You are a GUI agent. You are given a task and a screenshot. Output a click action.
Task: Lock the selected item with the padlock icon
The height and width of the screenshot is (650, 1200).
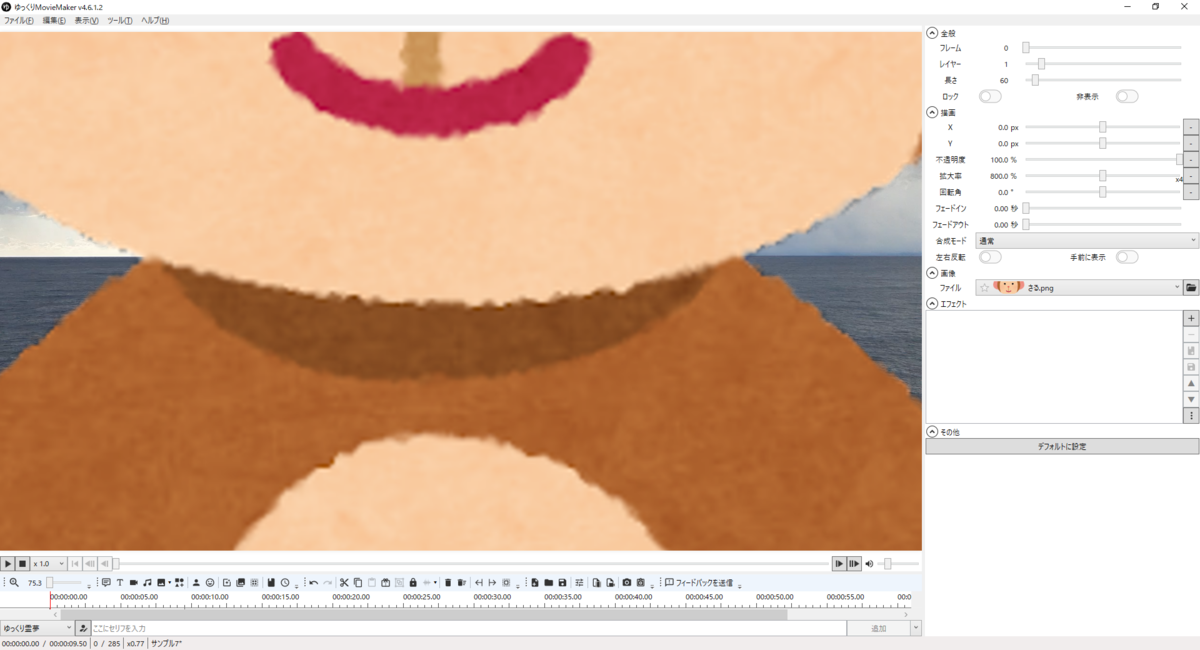413,582
